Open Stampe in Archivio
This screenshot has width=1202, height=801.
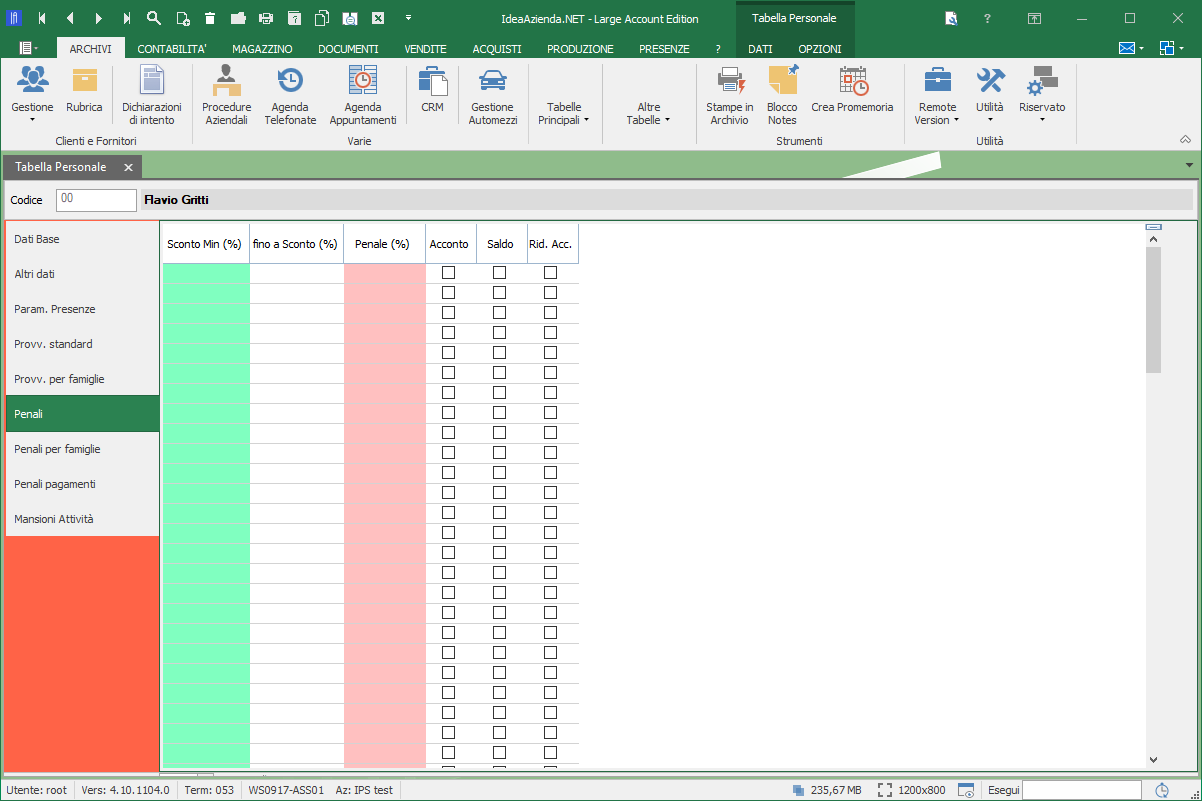click(x=730, y=96)
